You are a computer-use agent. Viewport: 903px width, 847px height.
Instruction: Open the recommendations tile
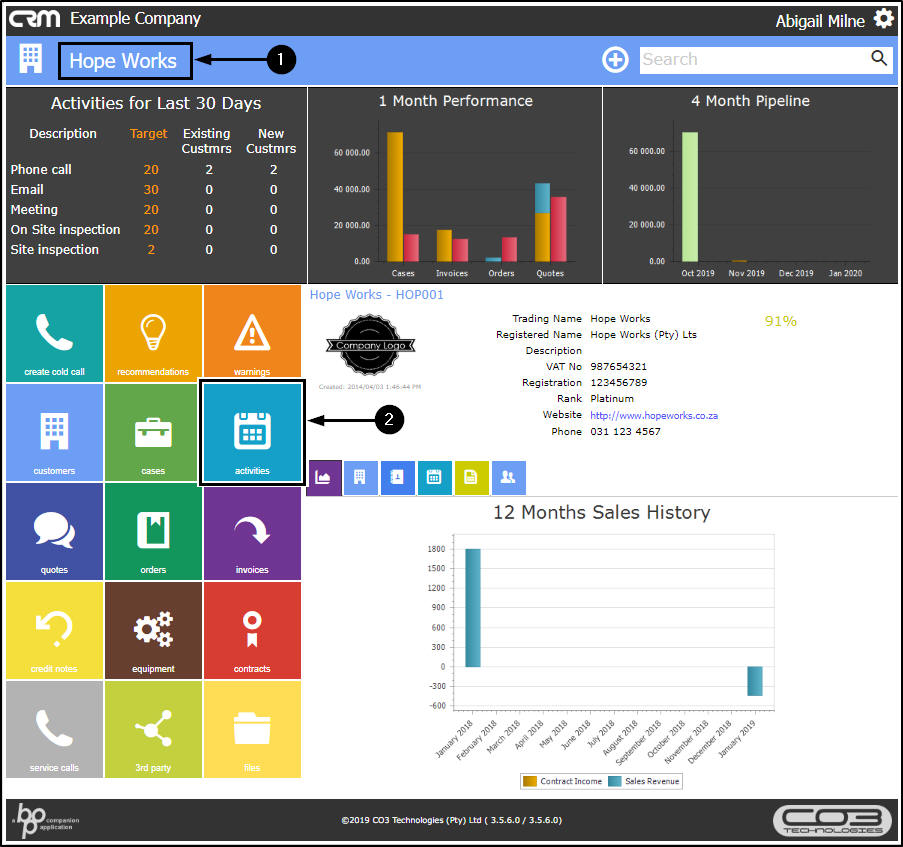153,333
